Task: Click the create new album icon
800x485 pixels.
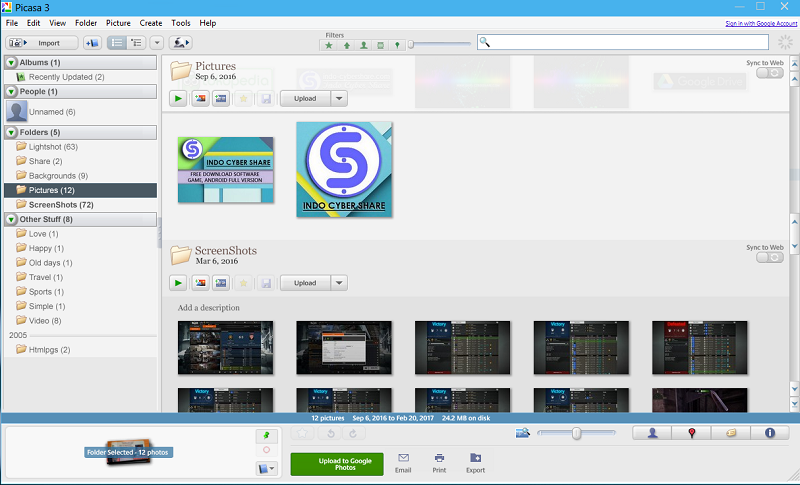Action: click(x=92, y=43)
